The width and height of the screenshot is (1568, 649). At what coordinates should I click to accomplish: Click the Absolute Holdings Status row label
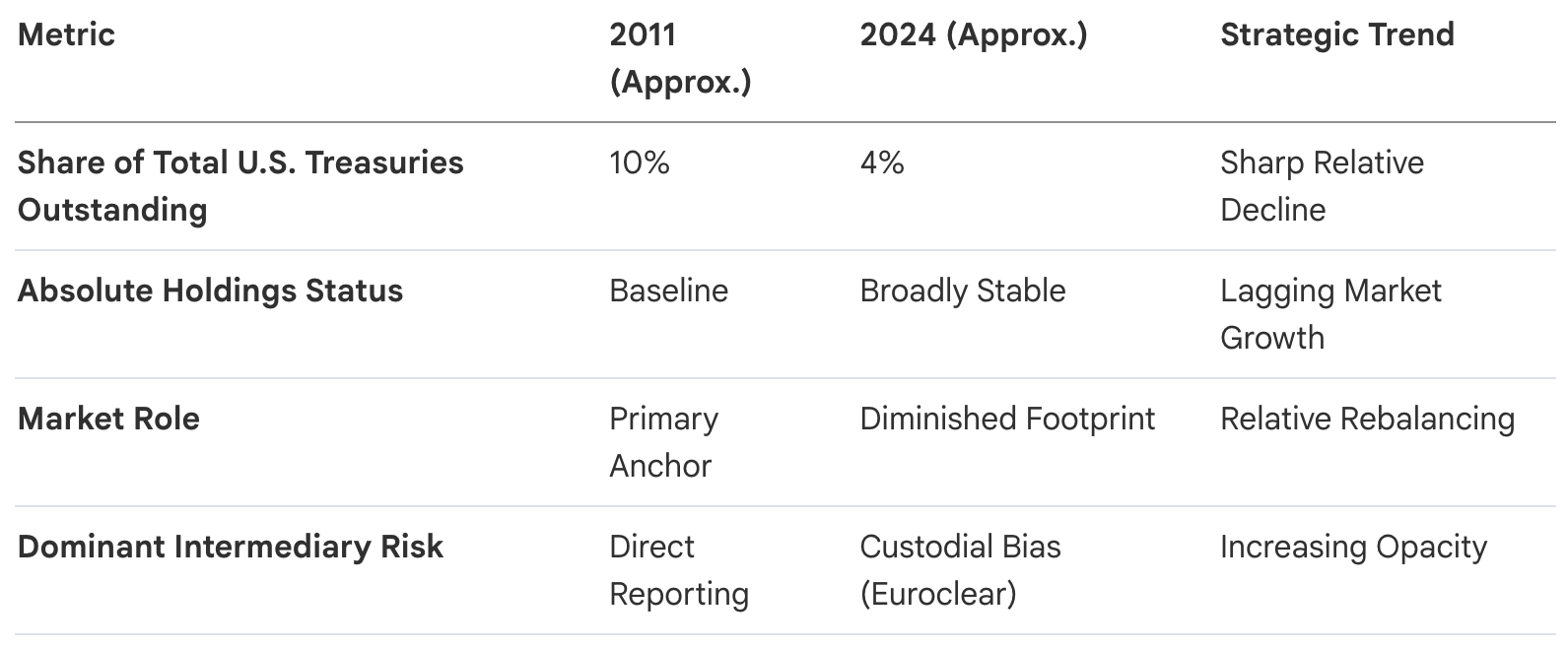pos(210,291)
